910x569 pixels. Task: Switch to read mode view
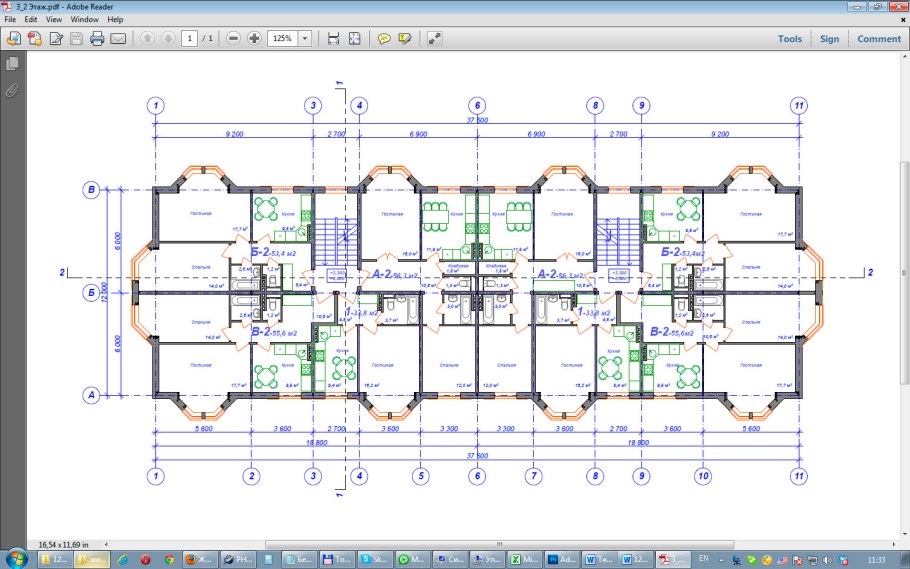(x=435, y=39)
